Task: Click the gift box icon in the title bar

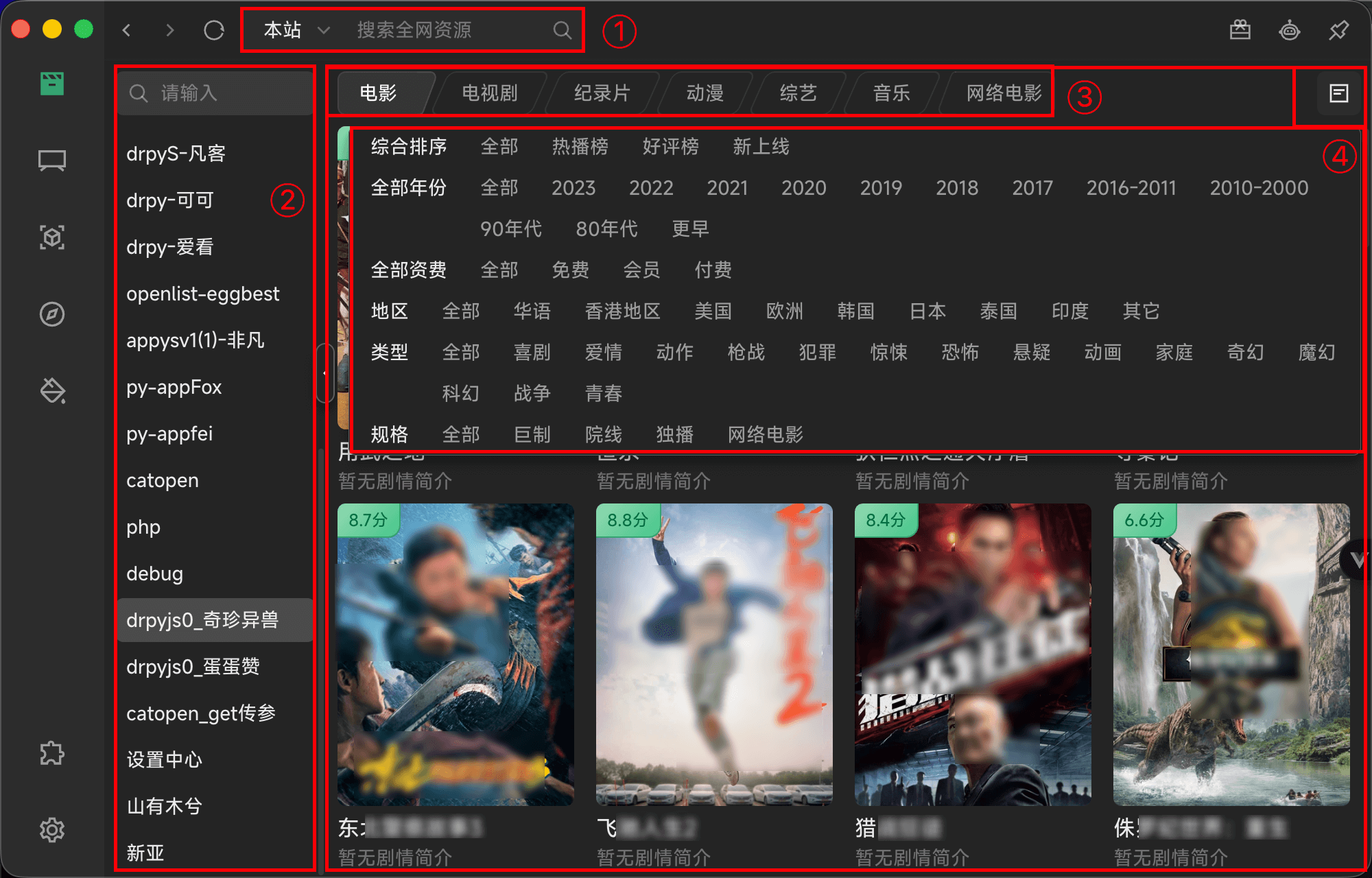Action: pyautogui.click(x=1240, y=30)
